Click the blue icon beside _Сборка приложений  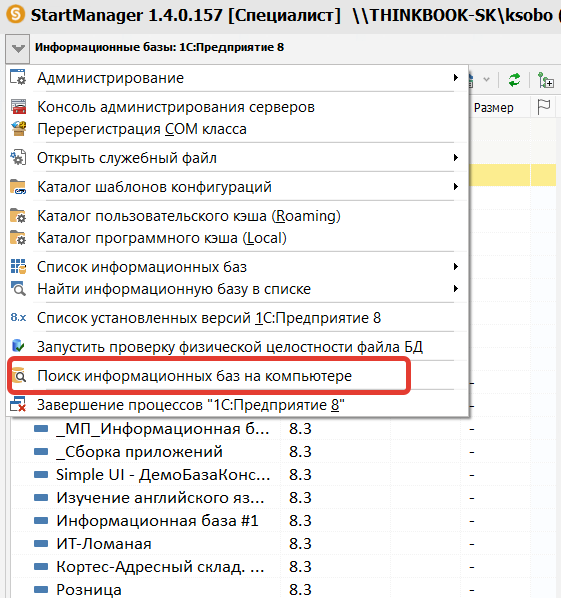point(41,452)
